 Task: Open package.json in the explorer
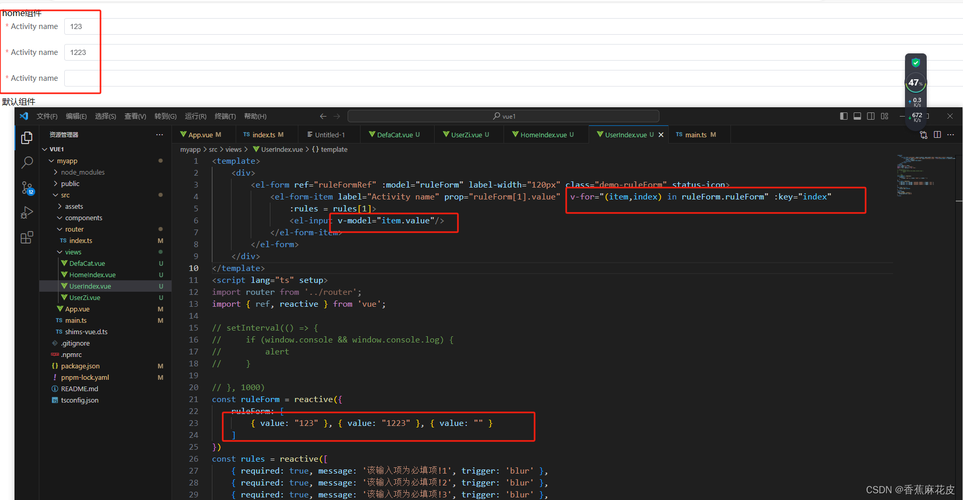point(81,366)
